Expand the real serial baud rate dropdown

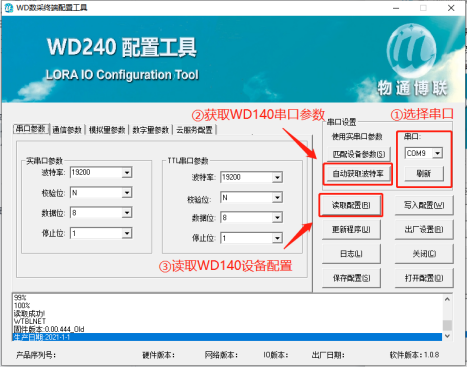point(127,172)
